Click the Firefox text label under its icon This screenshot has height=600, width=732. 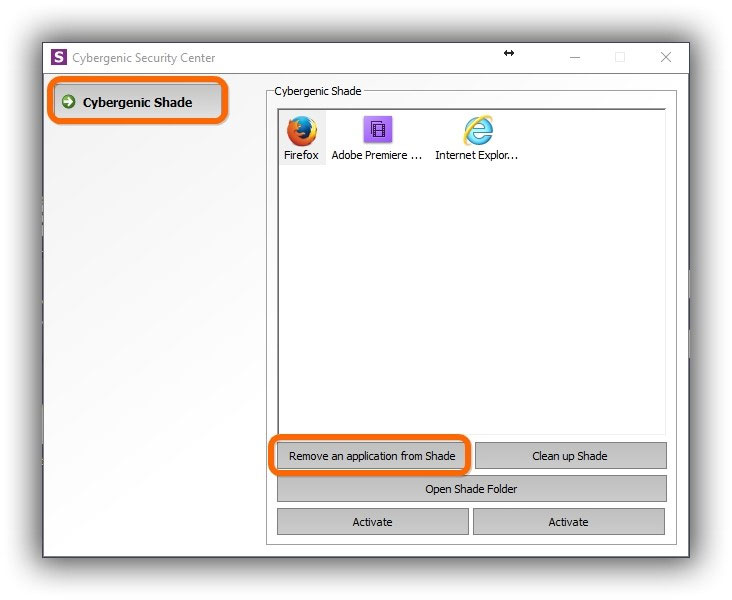301,156
